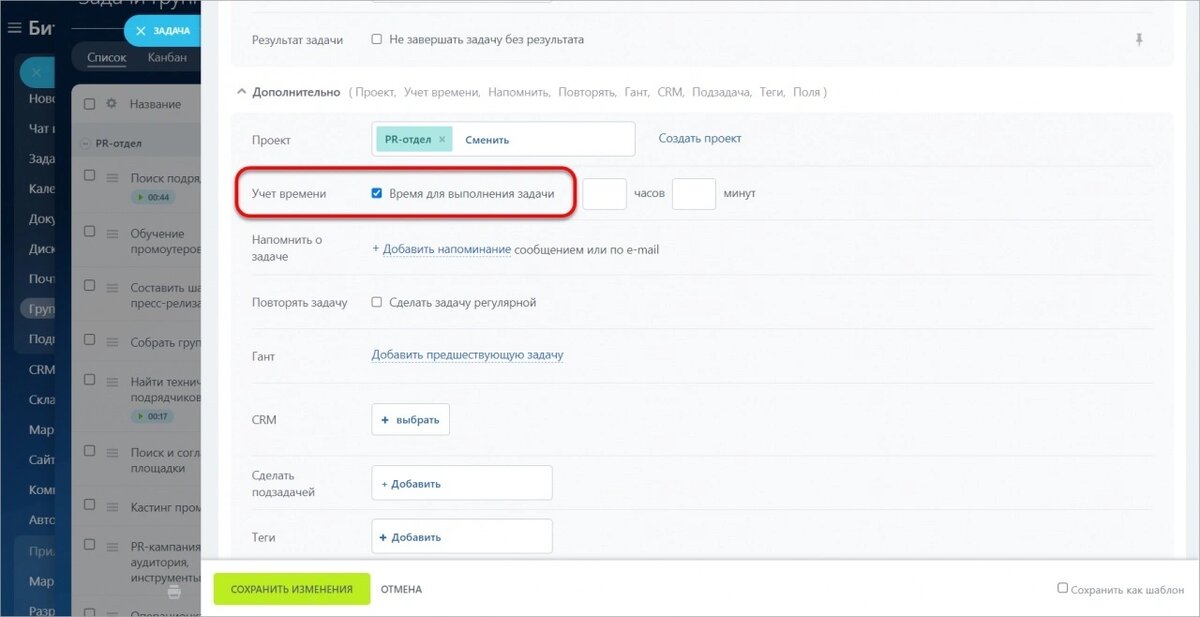Click Сменить to change project
1200x617 pixels.
(487, 140)
